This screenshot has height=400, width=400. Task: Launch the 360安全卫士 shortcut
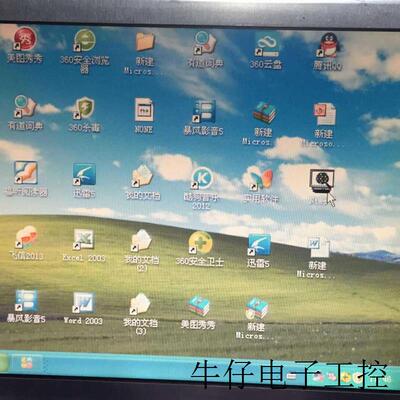point(200,243)
